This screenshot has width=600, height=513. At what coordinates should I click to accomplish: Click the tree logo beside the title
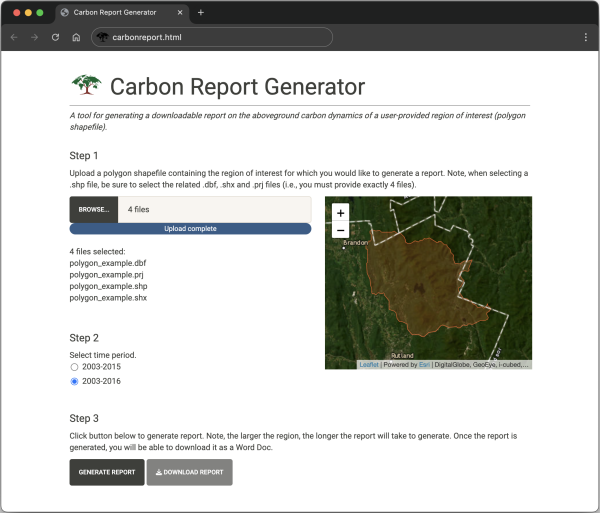(x=87, y=86)
